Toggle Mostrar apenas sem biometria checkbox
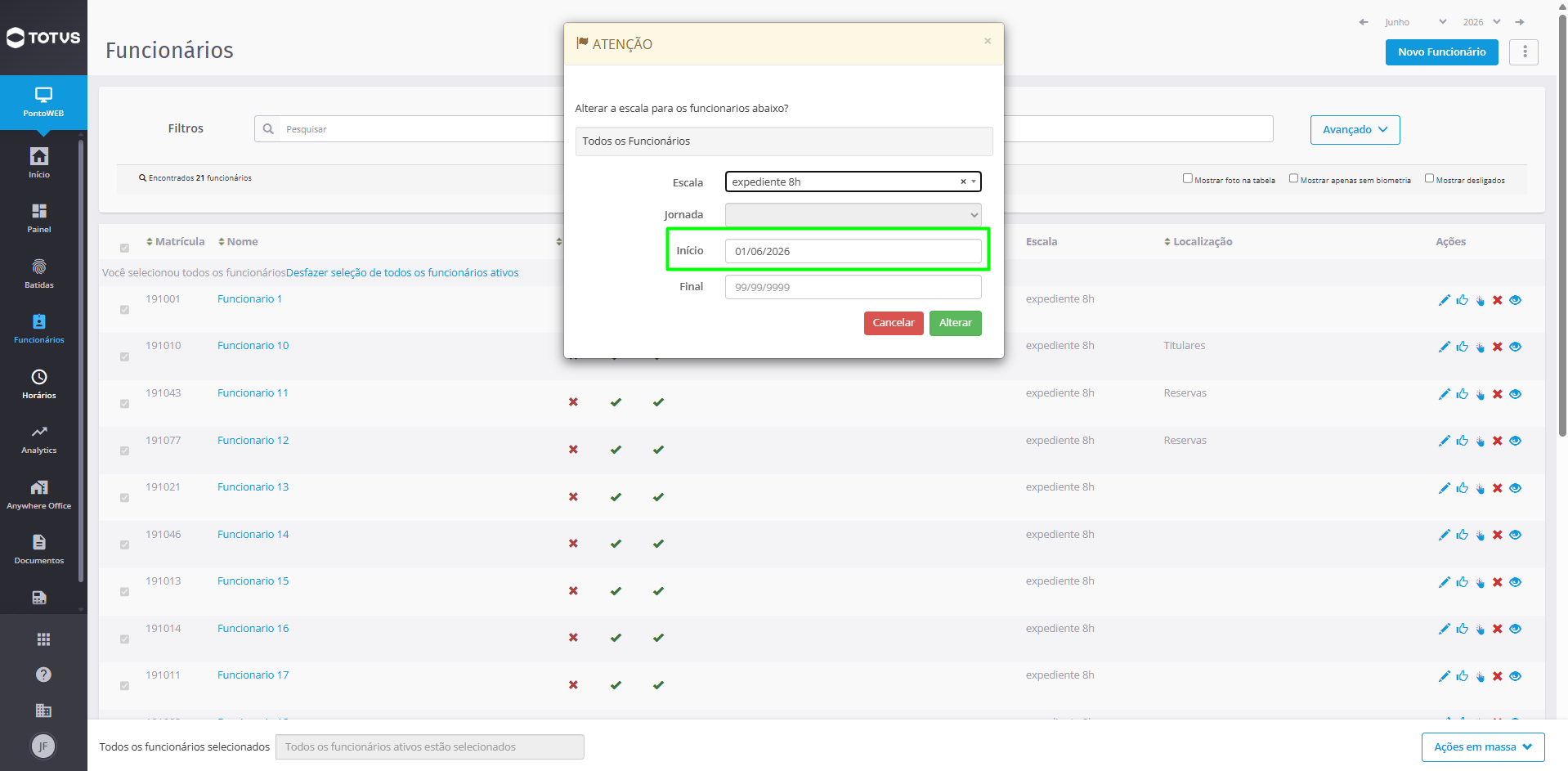This screenshot has width=1568, height=771. click(1293, 178)
